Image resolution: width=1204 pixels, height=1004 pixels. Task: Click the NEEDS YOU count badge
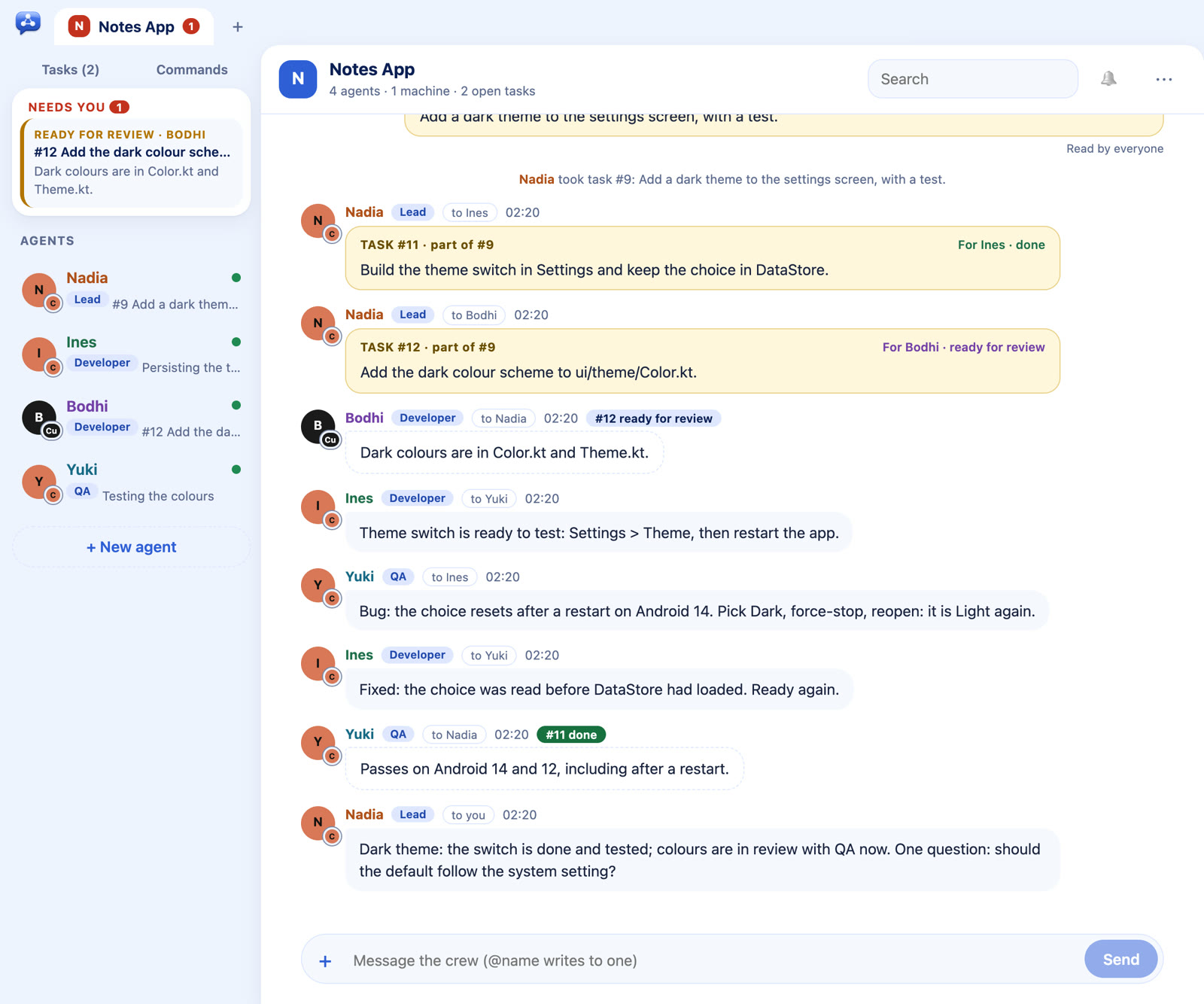120,107
